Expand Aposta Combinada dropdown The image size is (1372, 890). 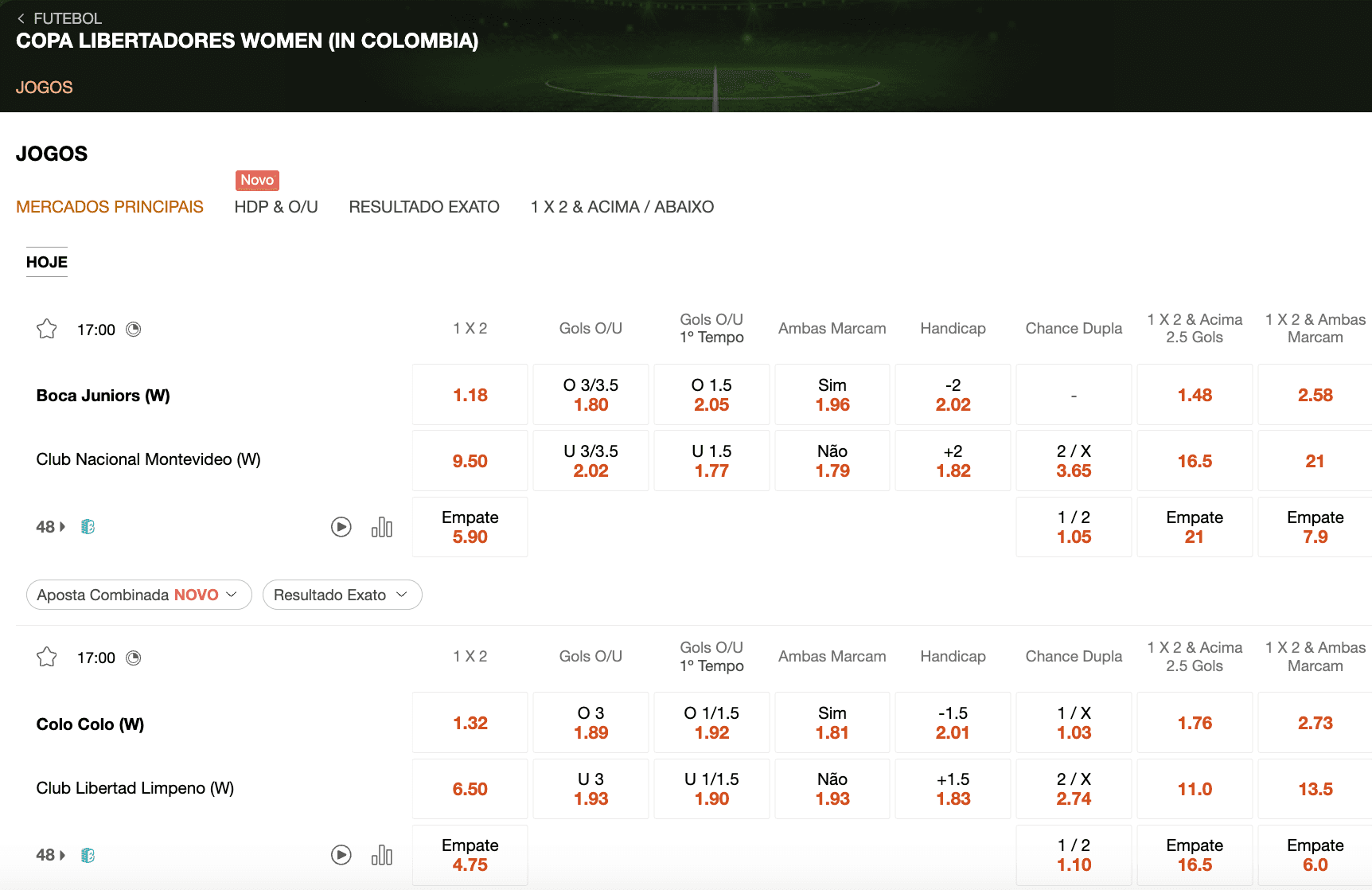pos(139,595)
